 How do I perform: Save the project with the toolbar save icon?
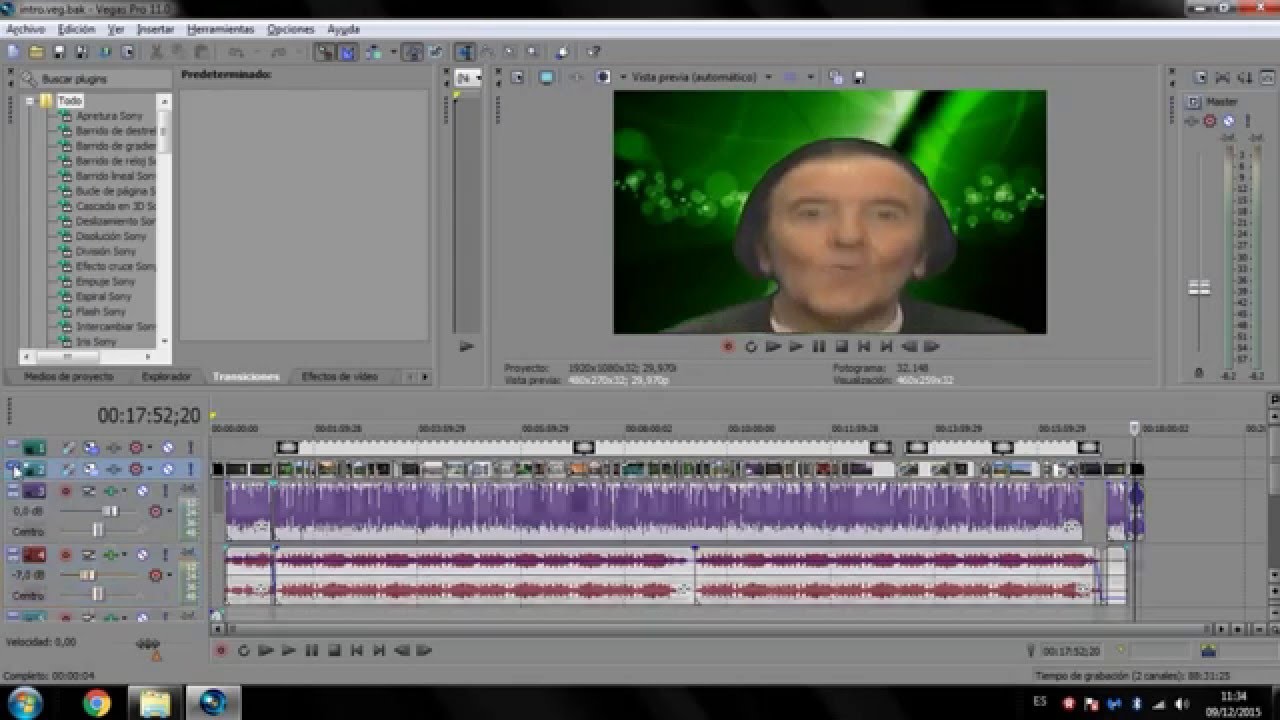pos(59,51)
